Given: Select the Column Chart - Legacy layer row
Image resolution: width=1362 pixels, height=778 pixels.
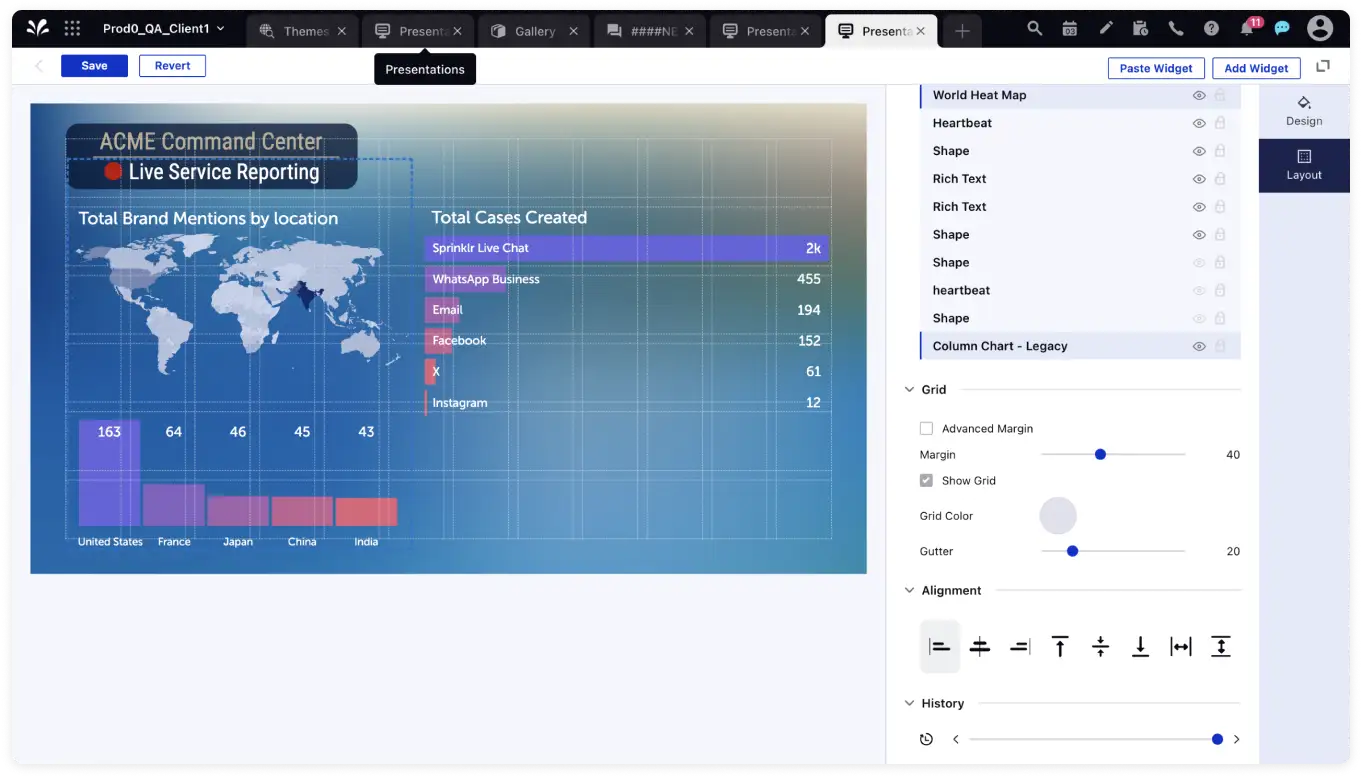Looking at the screenshot, I should click(x=1080, y=346).
